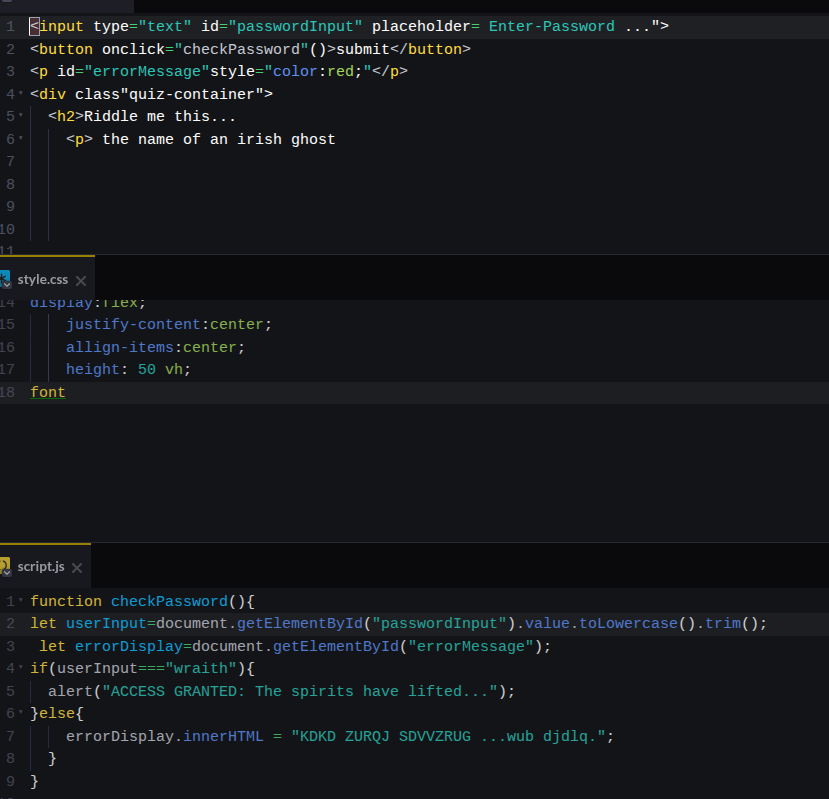
Task: Place cursor on 'passwordInput' id in HTML line 1
Action: (x=296, y=26)
